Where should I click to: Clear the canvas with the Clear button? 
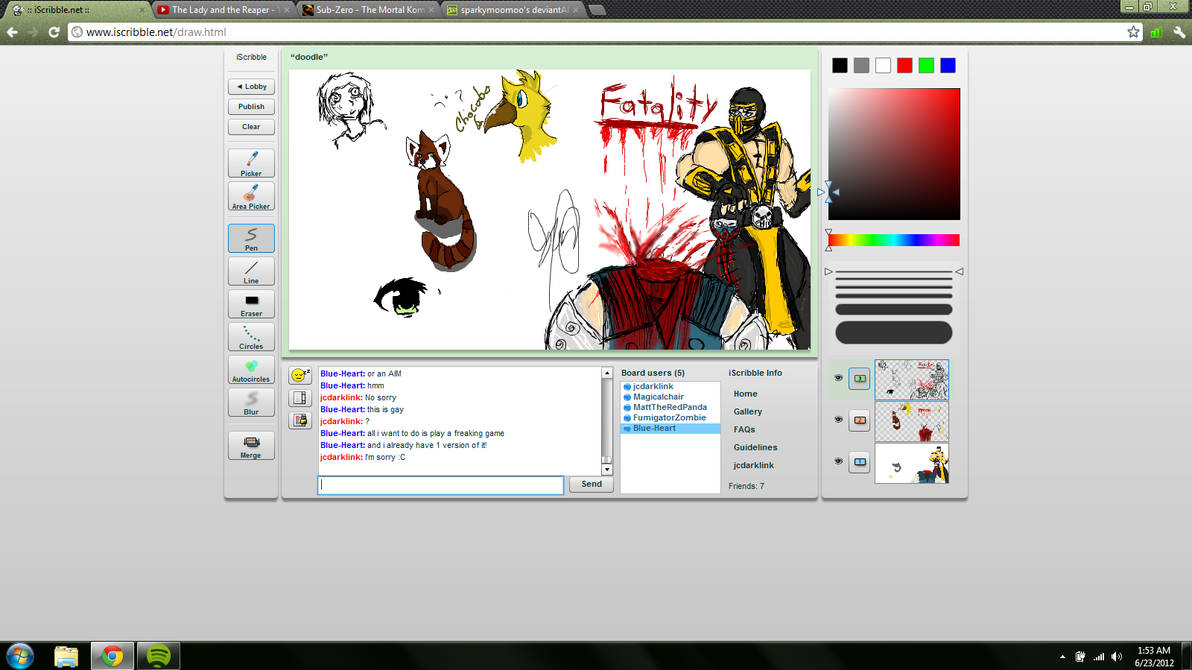point(251,127)
